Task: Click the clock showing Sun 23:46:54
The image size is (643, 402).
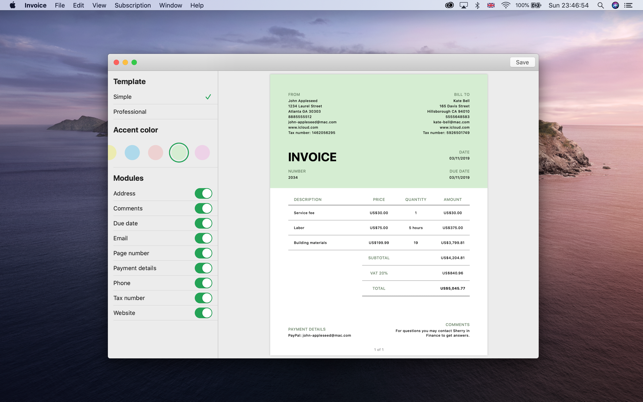Action: point(568,5)
